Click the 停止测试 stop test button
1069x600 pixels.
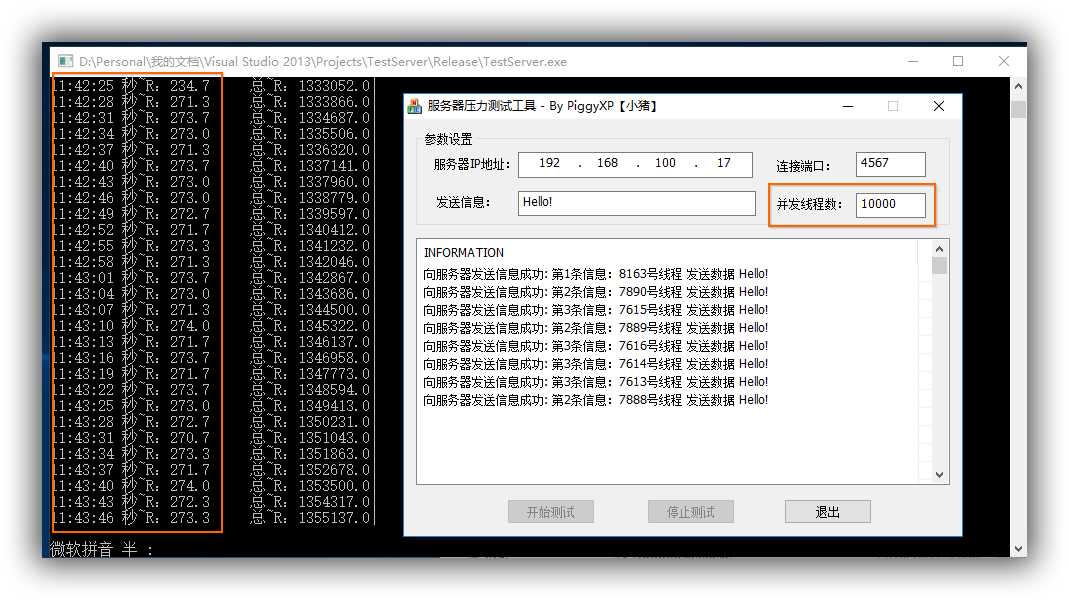(x=691, y=512)
